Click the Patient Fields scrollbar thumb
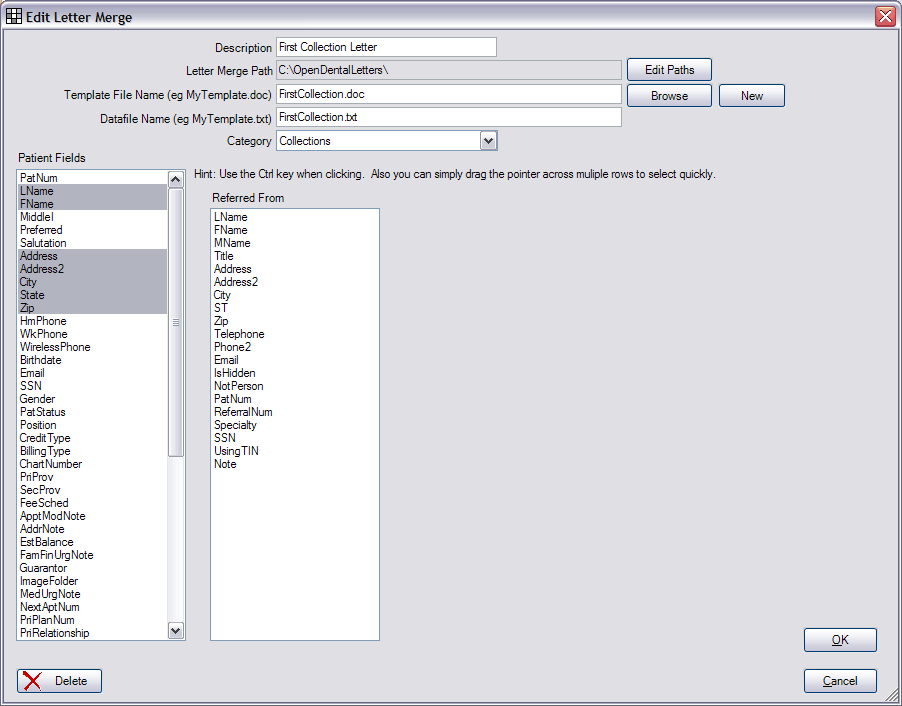 click(176, 322)
